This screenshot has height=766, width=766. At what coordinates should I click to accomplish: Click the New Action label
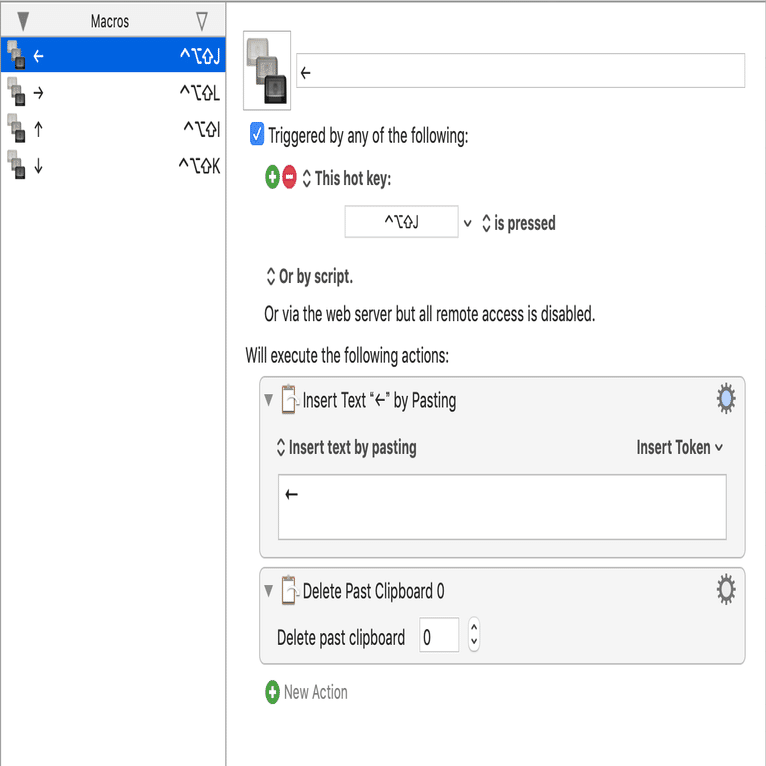coord(316,692)
